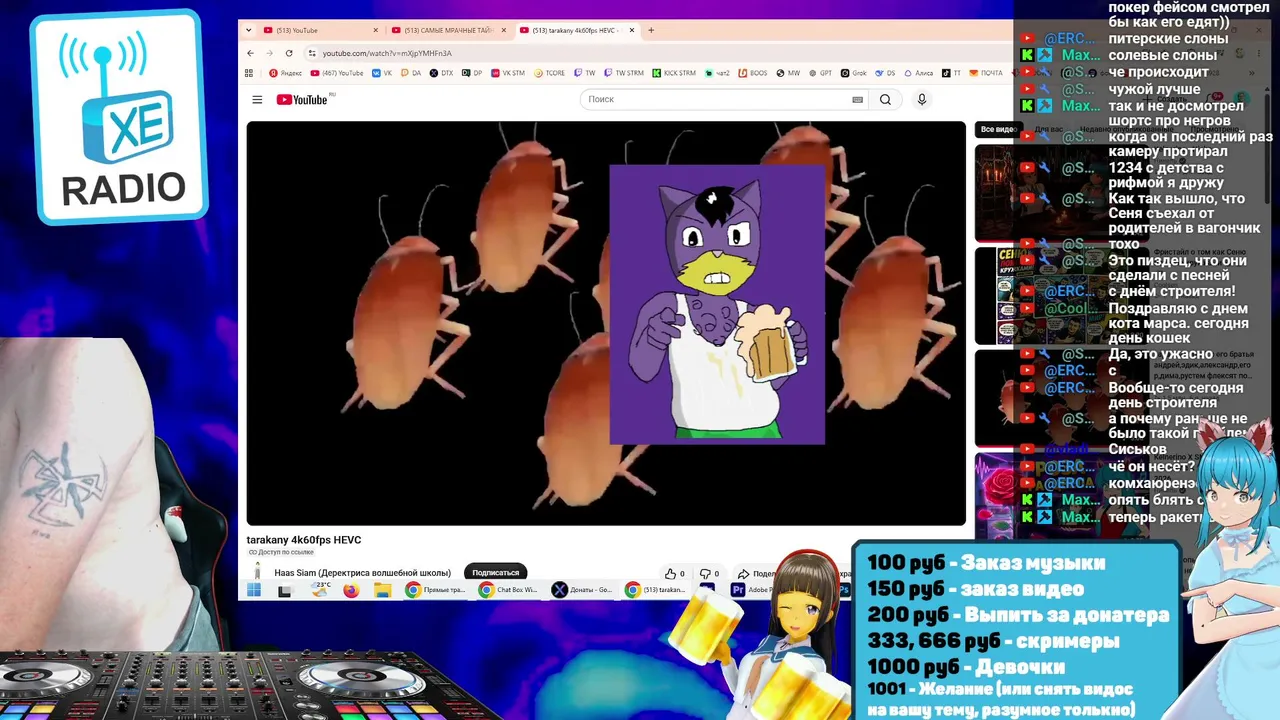Image resolution: width=1280 pixels, height=720 pixels.
Task: Open the MW bookmark
Action: point(789,73)
